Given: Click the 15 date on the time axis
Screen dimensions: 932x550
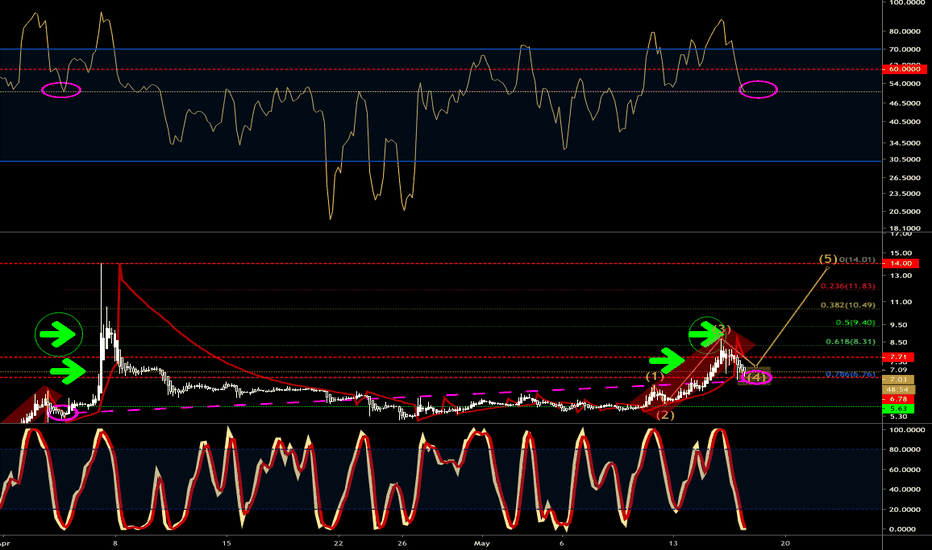Looking at the screenshot, I should [x=226, y=543].
